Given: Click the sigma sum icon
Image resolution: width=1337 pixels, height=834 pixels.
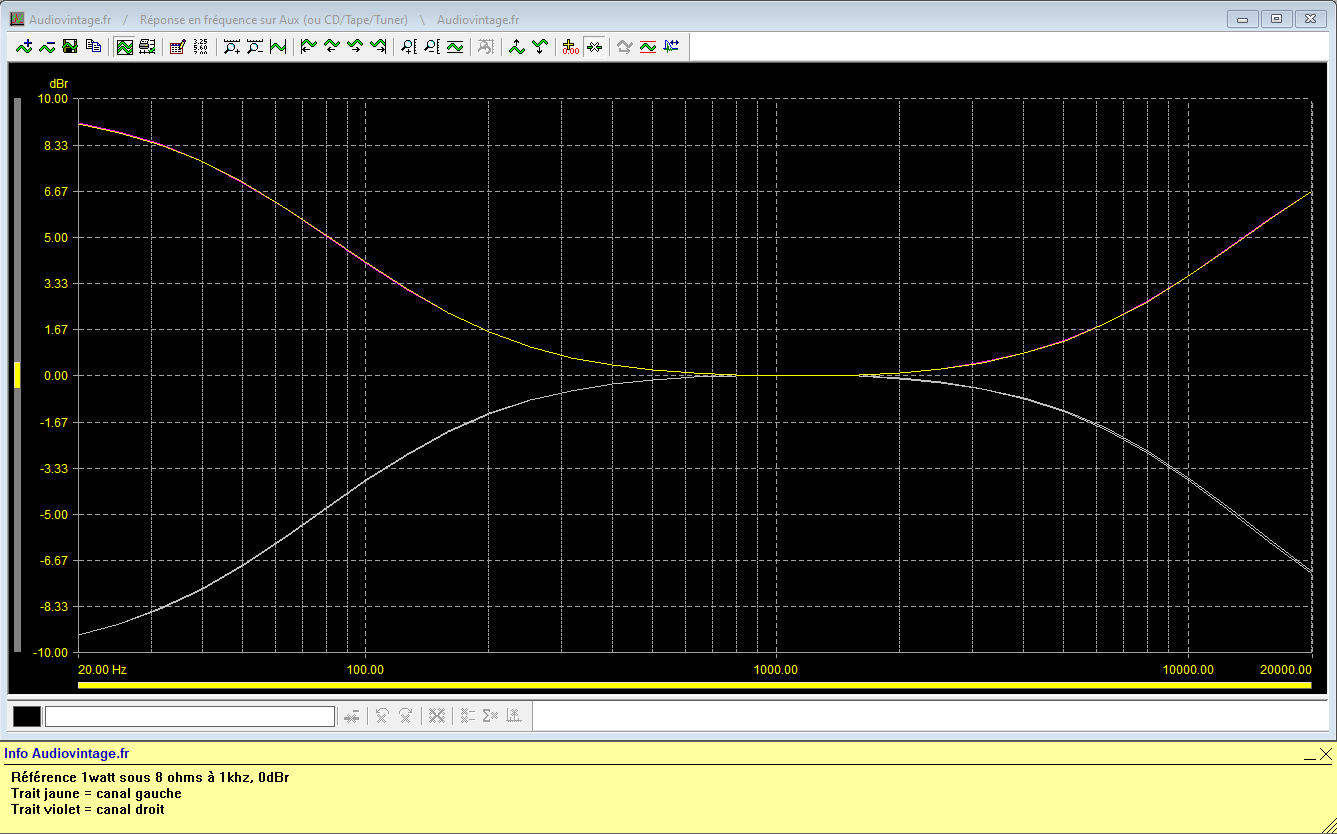Looking at the screenshot, I should (x=490, y=716).
